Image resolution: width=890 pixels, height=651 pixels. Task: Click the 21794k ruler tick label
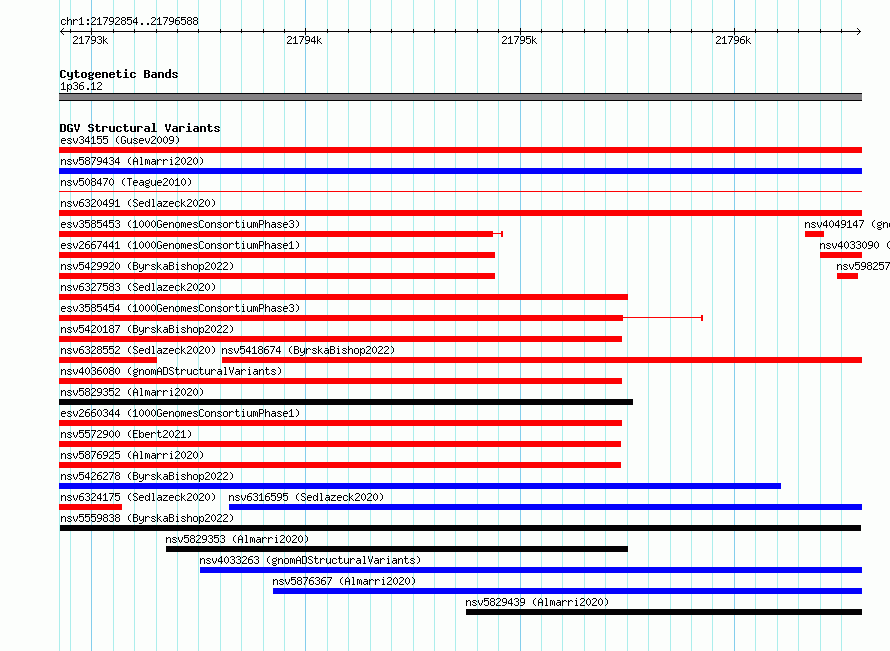pos(304,40)
